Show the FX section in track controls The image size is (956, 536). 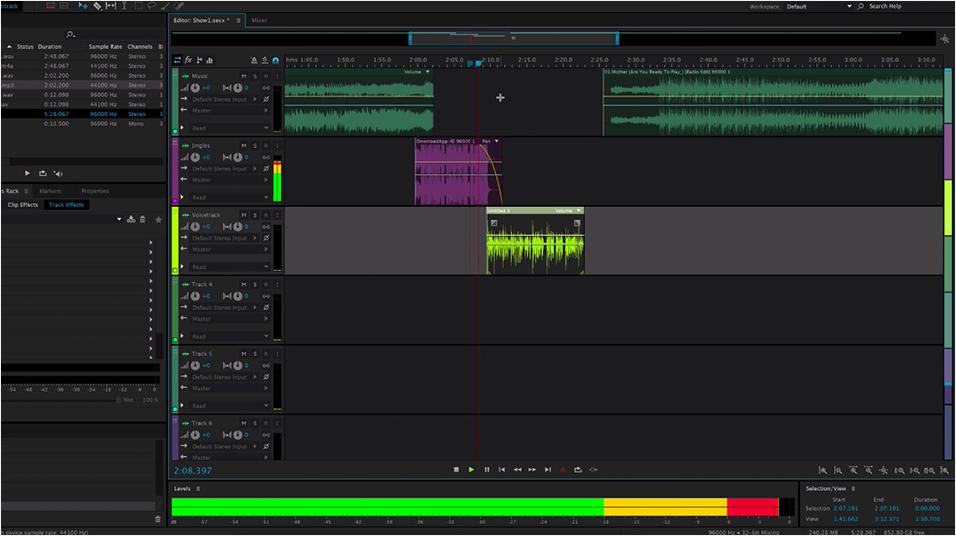pos(188,60)
